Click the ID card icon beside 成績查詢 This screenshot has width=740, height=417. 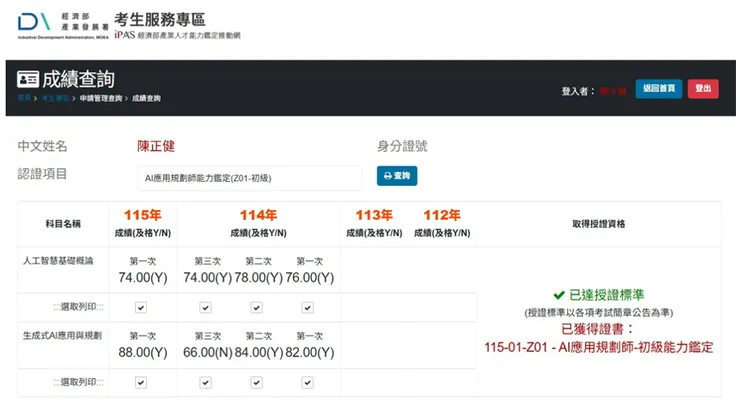click(28, 79)
